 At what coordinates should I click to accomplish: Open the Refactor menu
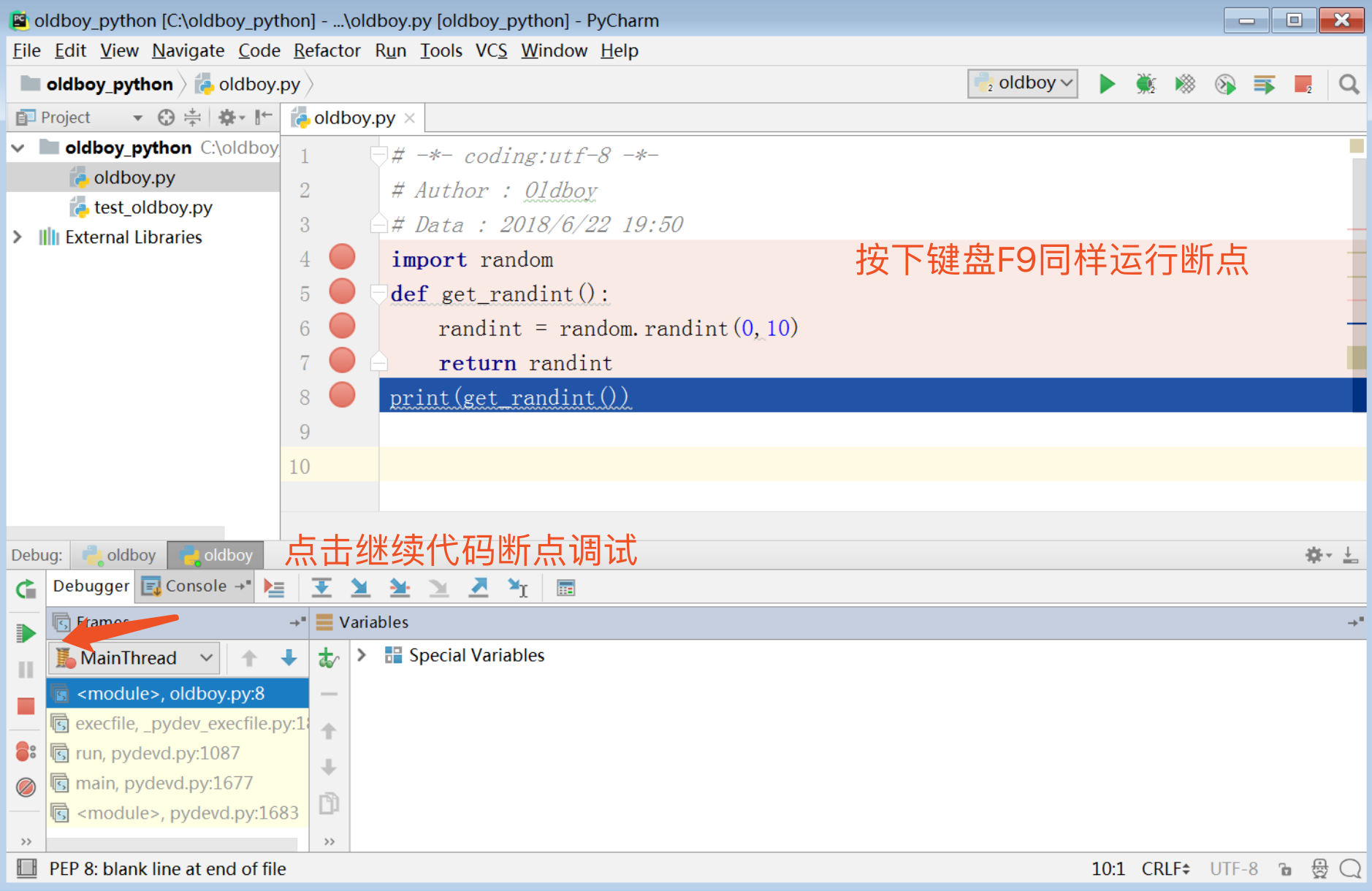(327, 50)
